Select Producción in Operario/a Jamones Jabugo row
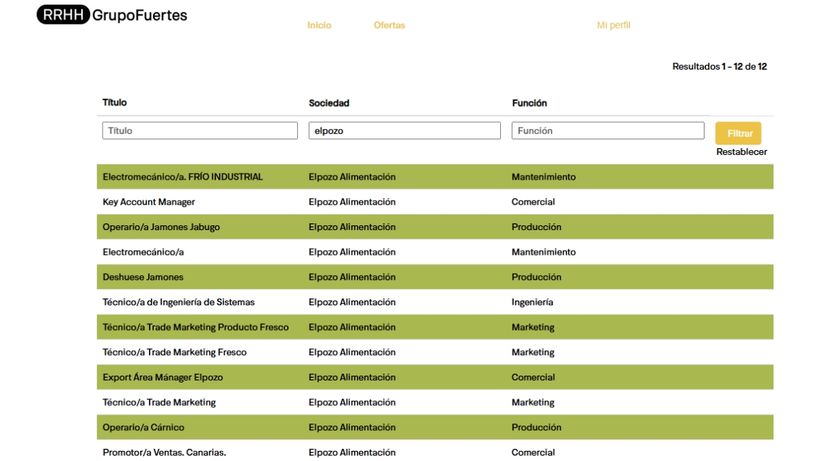 (536, 227)
